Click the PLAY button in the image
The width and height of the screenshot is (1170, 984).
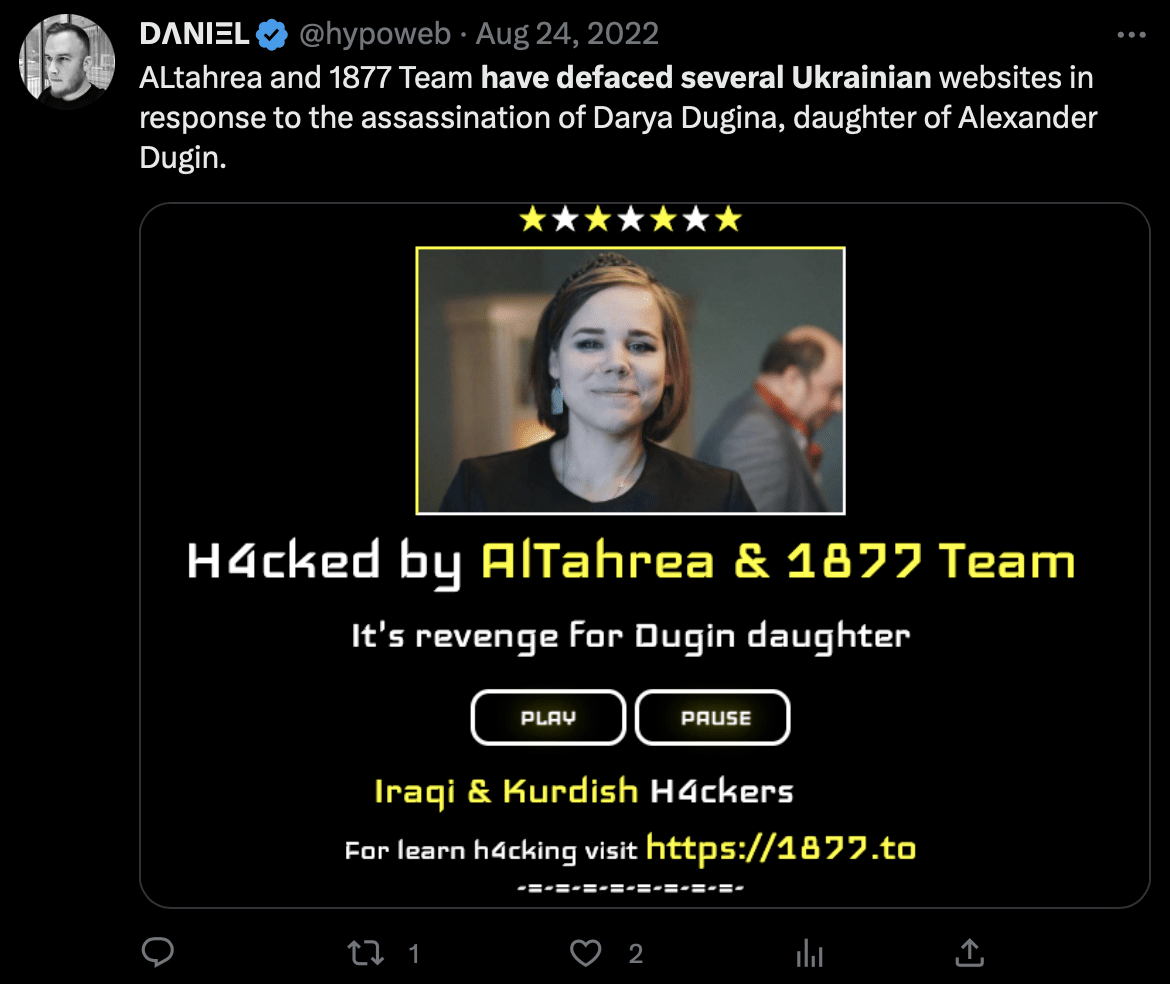tap(548, 718)
